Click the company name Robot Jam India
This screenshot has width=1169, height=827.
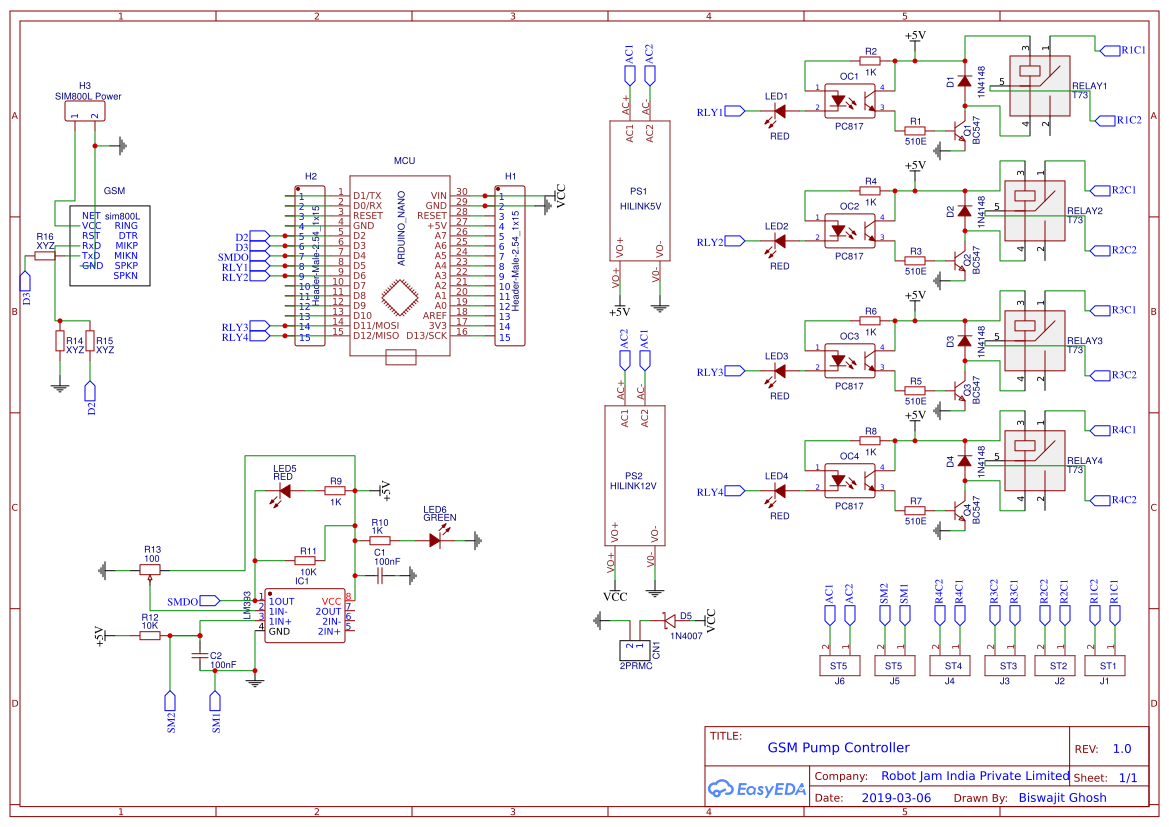point(973,775)
